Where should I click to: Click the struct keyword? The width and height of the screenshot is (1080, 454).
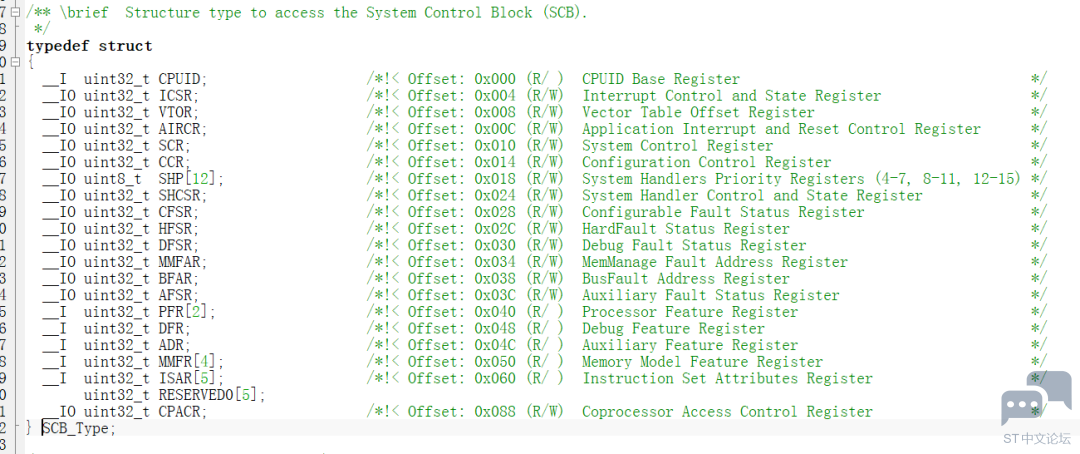coord(126,46)
